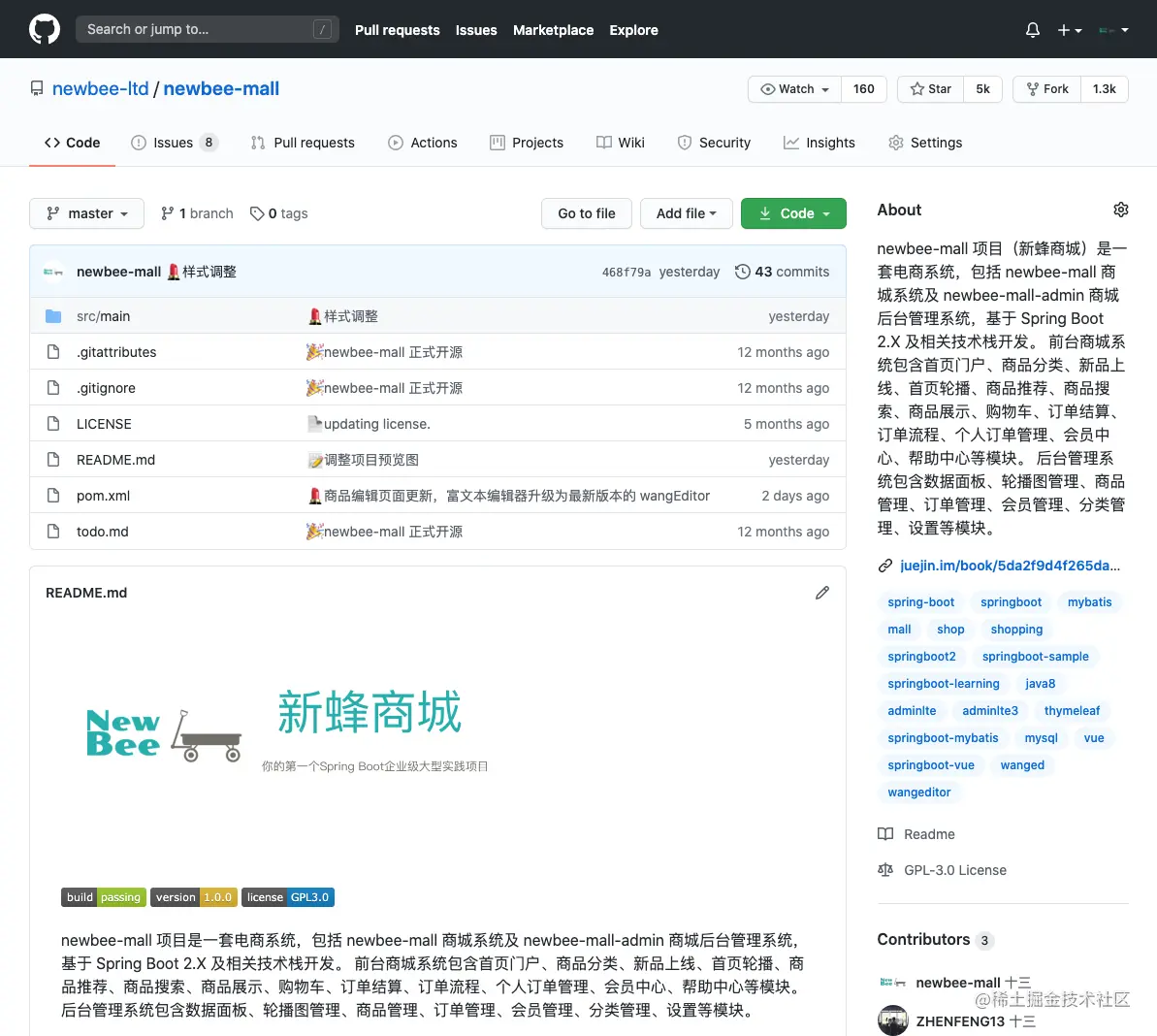Open the juejin.im book link

point(1010,566)
